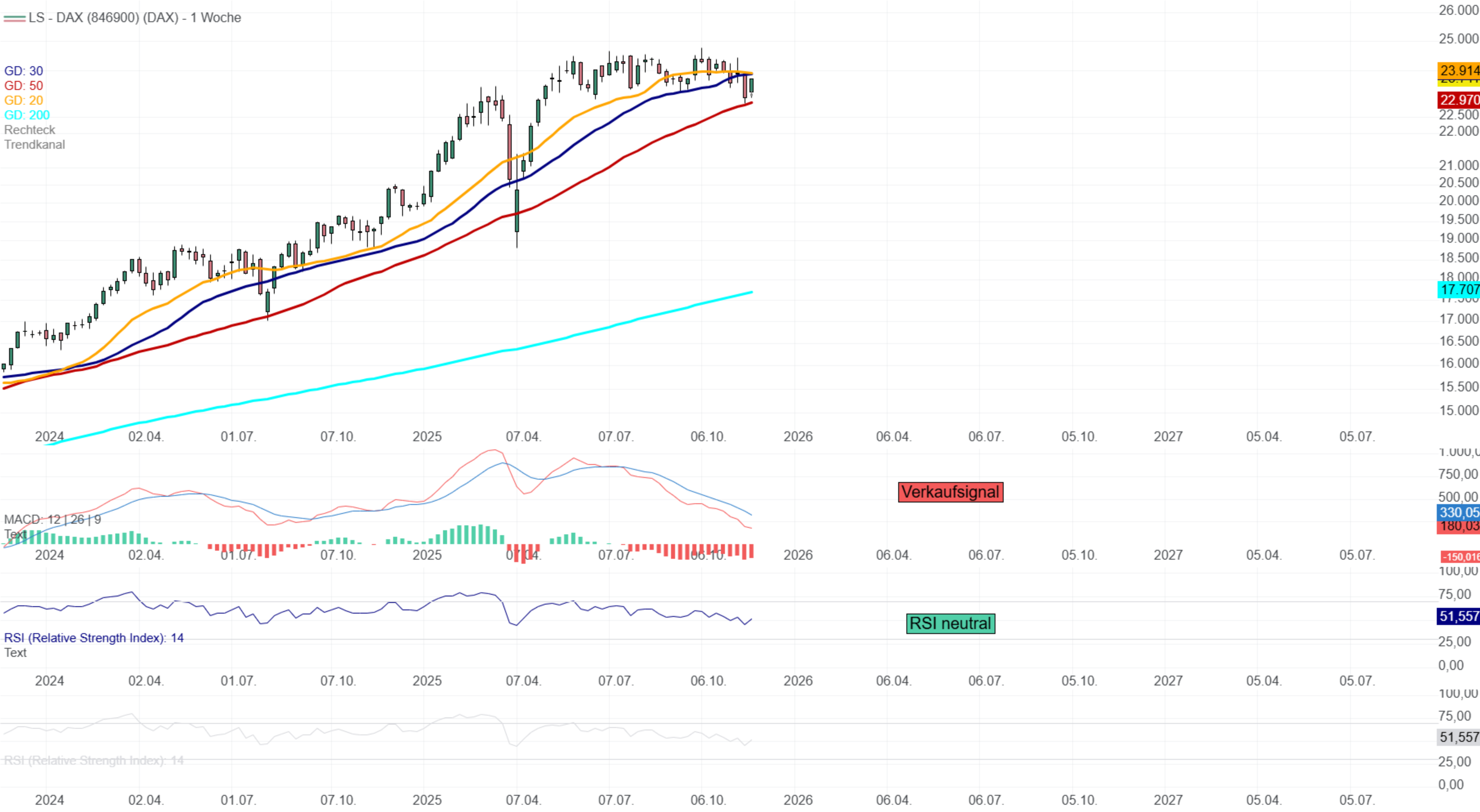Toggle the GD: 30 moving average
The width and height of the screenshot is (1480, 812).
pos(24,71)
